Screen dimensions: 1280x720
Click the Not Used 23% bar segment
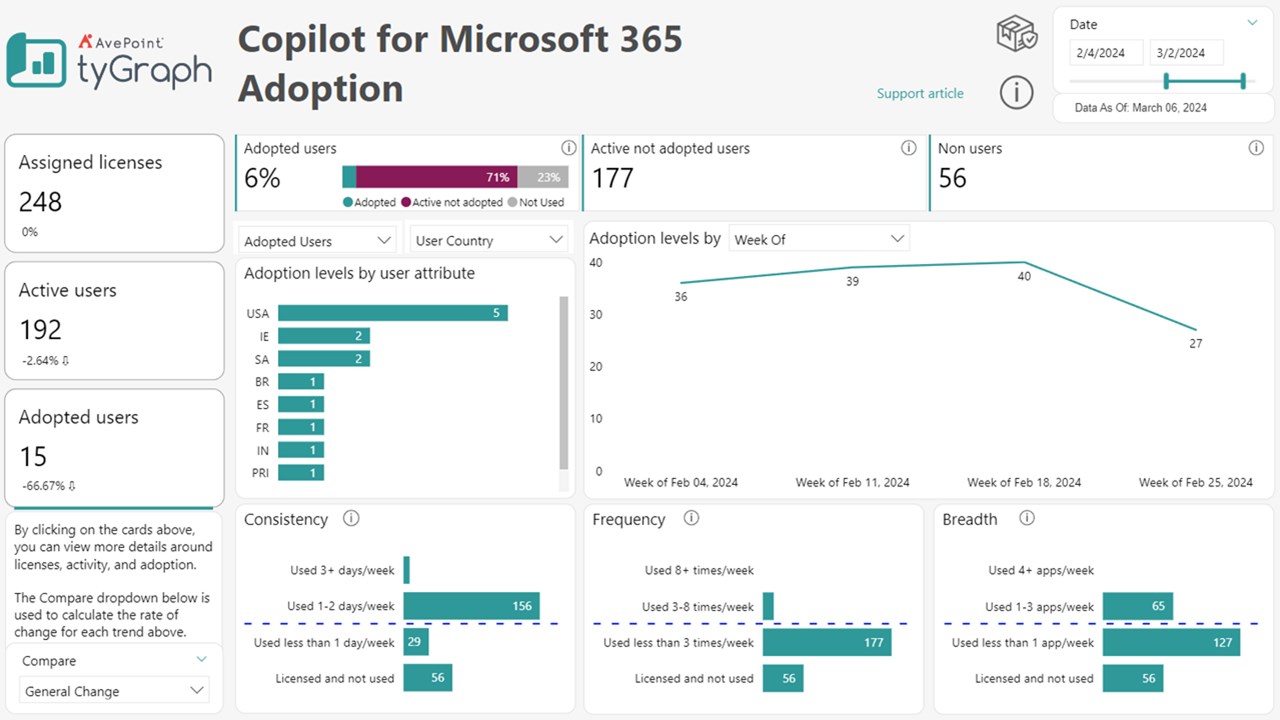coord(543,177)
